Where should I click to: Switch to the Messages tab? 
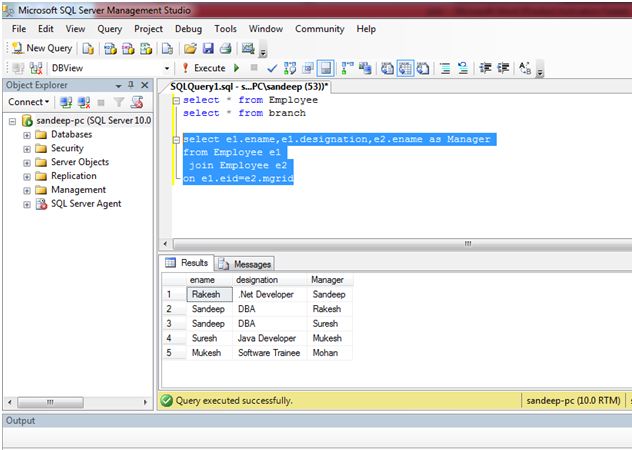pos(245,264)
